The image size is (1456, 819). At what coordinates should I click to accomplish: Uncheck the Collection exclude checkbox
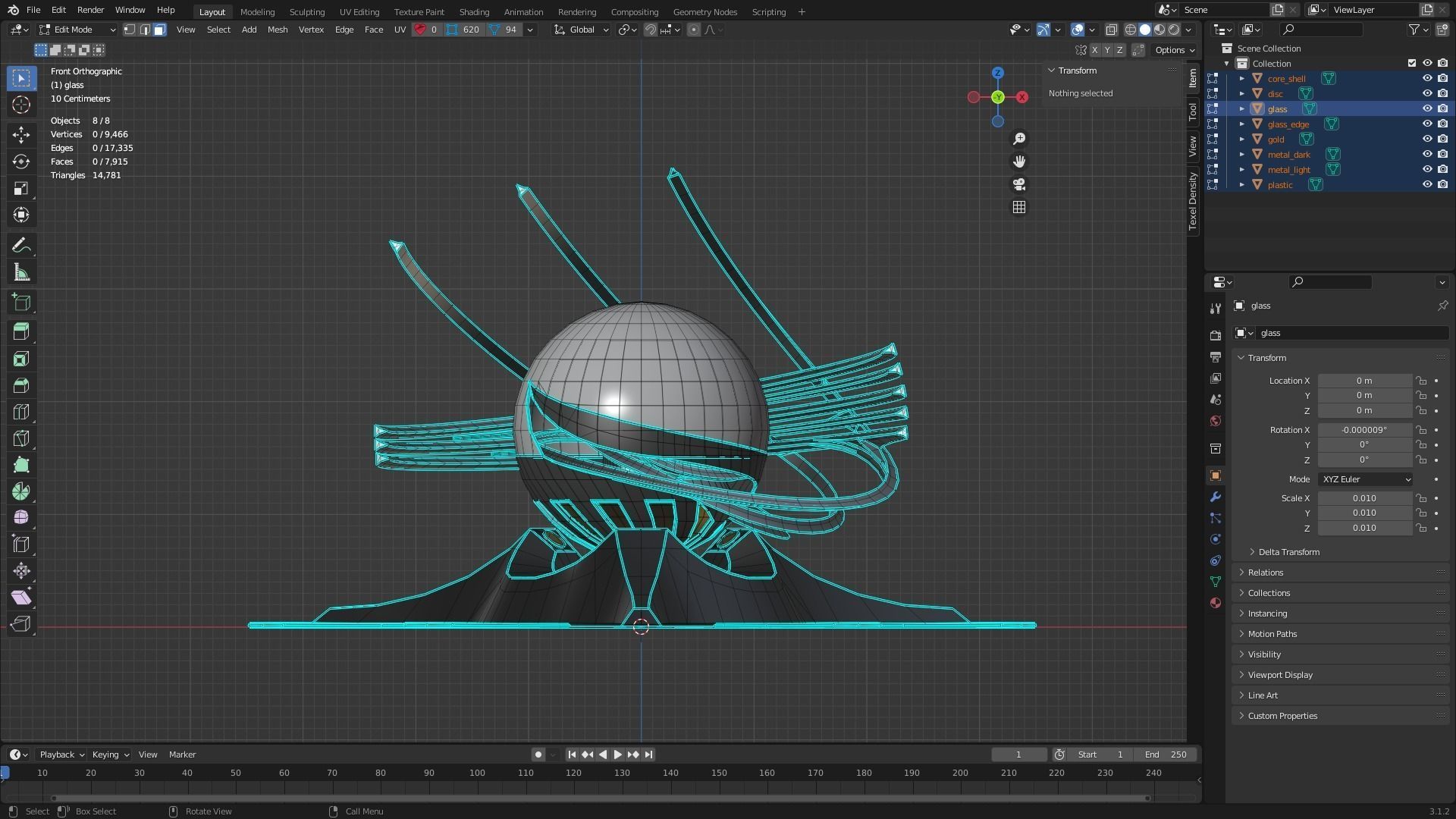pyautogui.click(x=1411, y=64)
